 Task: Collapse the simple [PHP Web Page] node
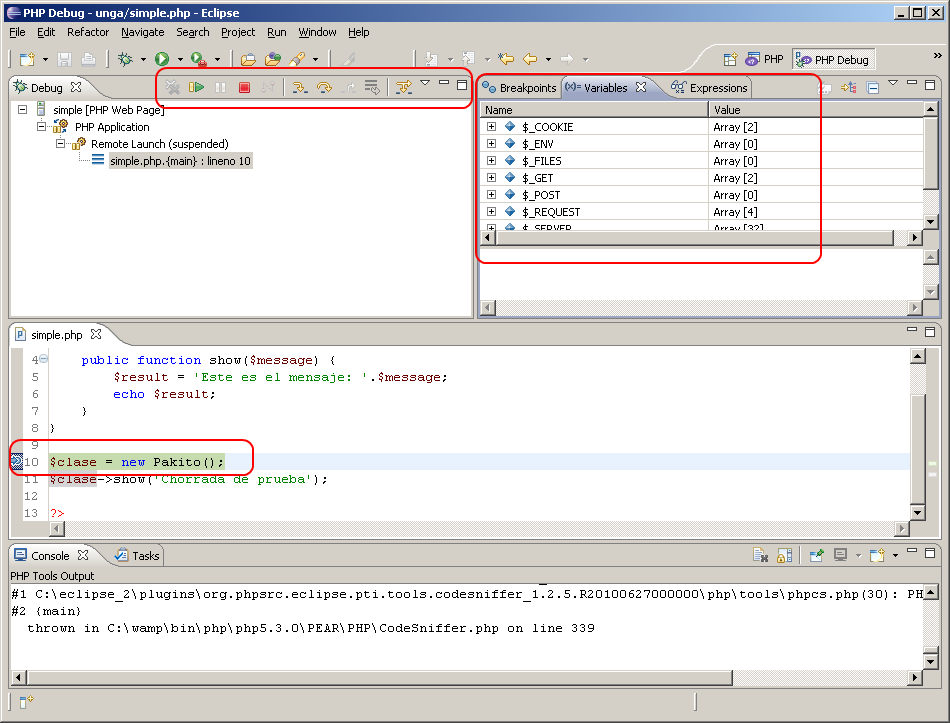click(22, 110)
